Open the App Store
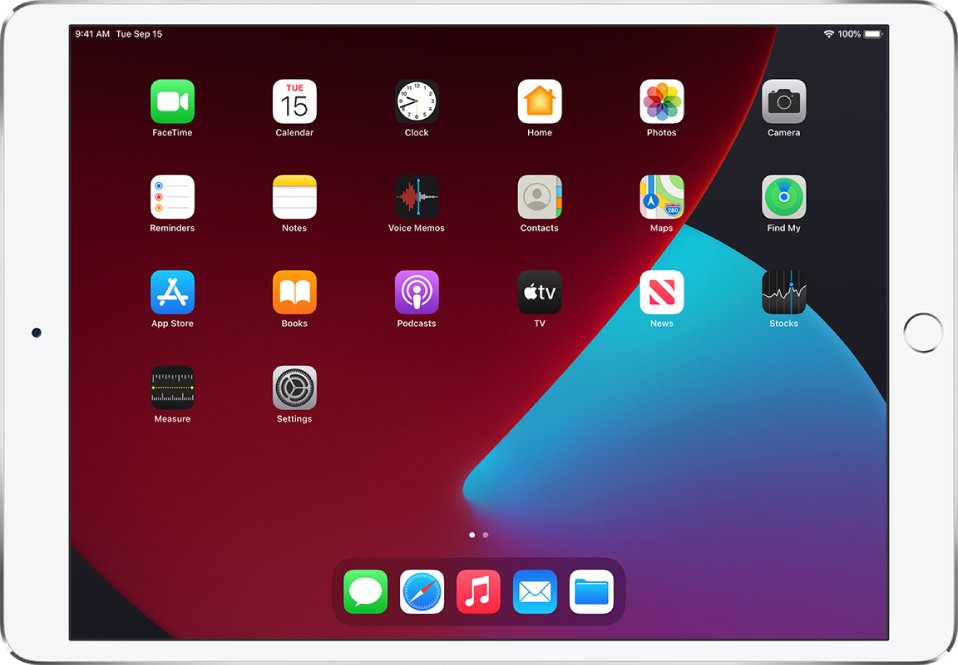This screenshot has height=665, width=958. click(172, 290)
